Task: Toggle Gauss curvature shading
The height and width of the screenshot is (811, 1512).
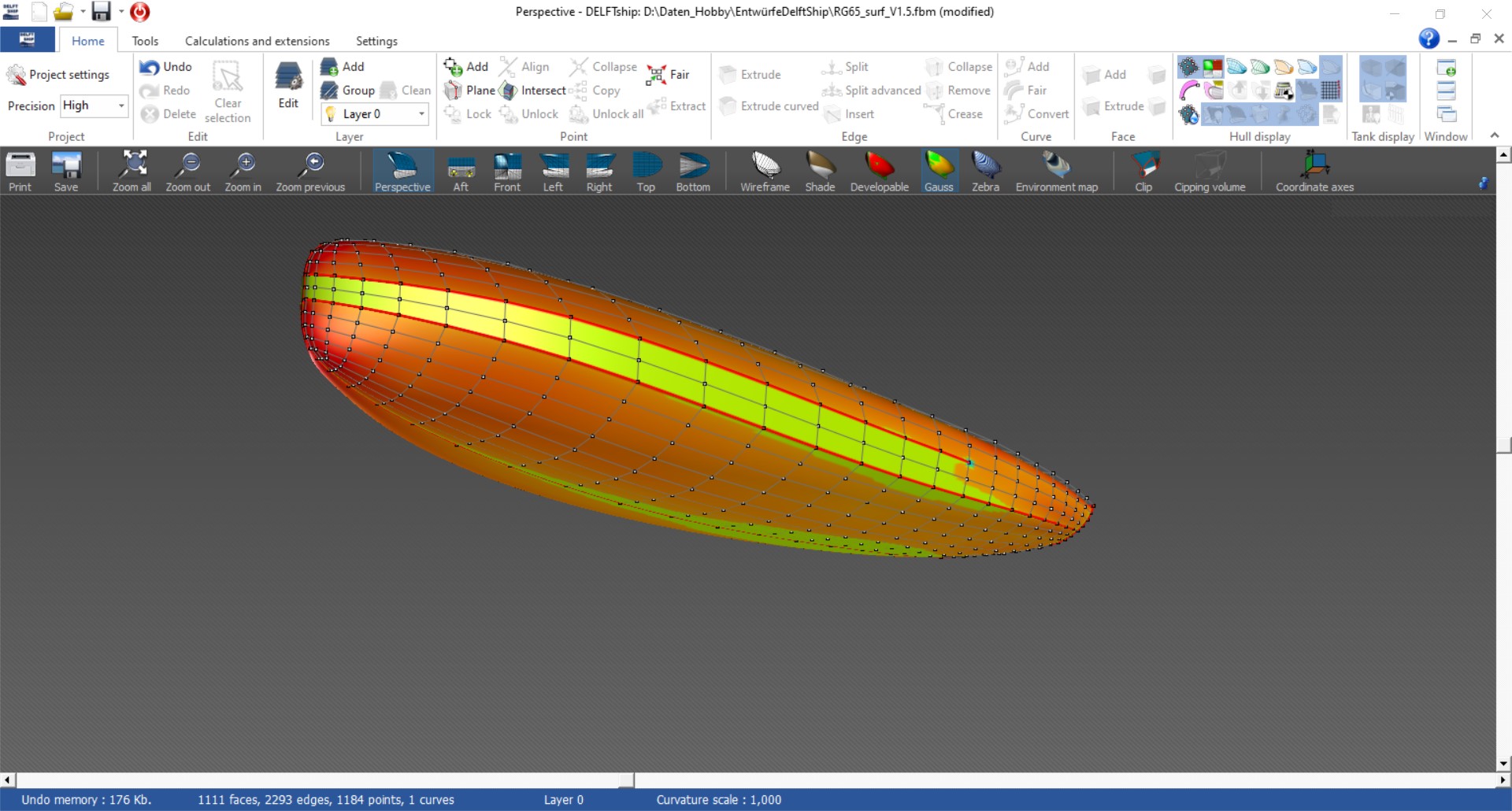Action: coord(939,171)
